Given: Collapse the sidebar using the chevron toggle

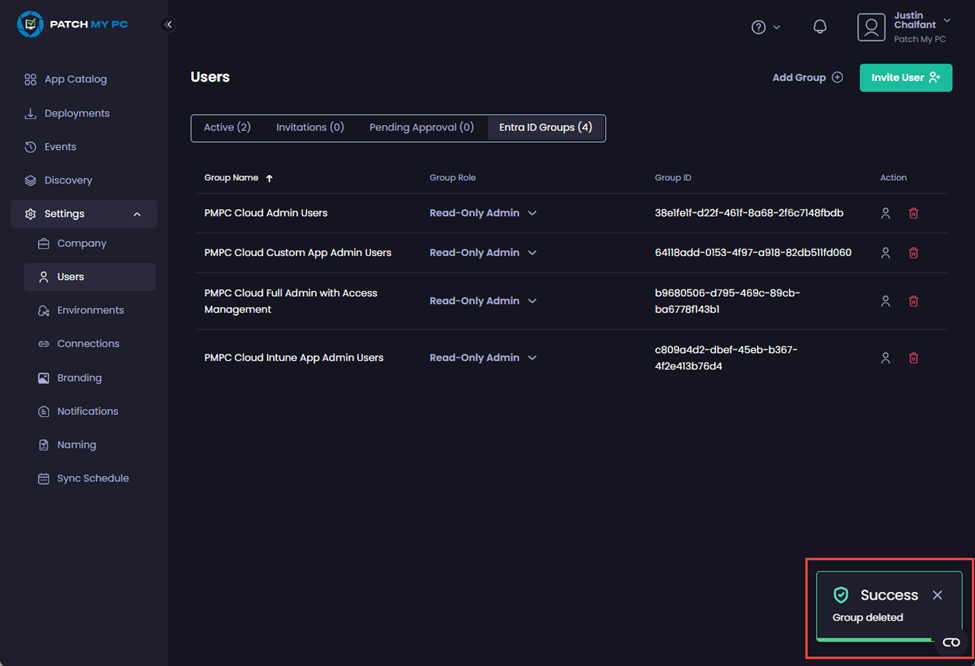Looking at the screenshot, I should 168,24.
